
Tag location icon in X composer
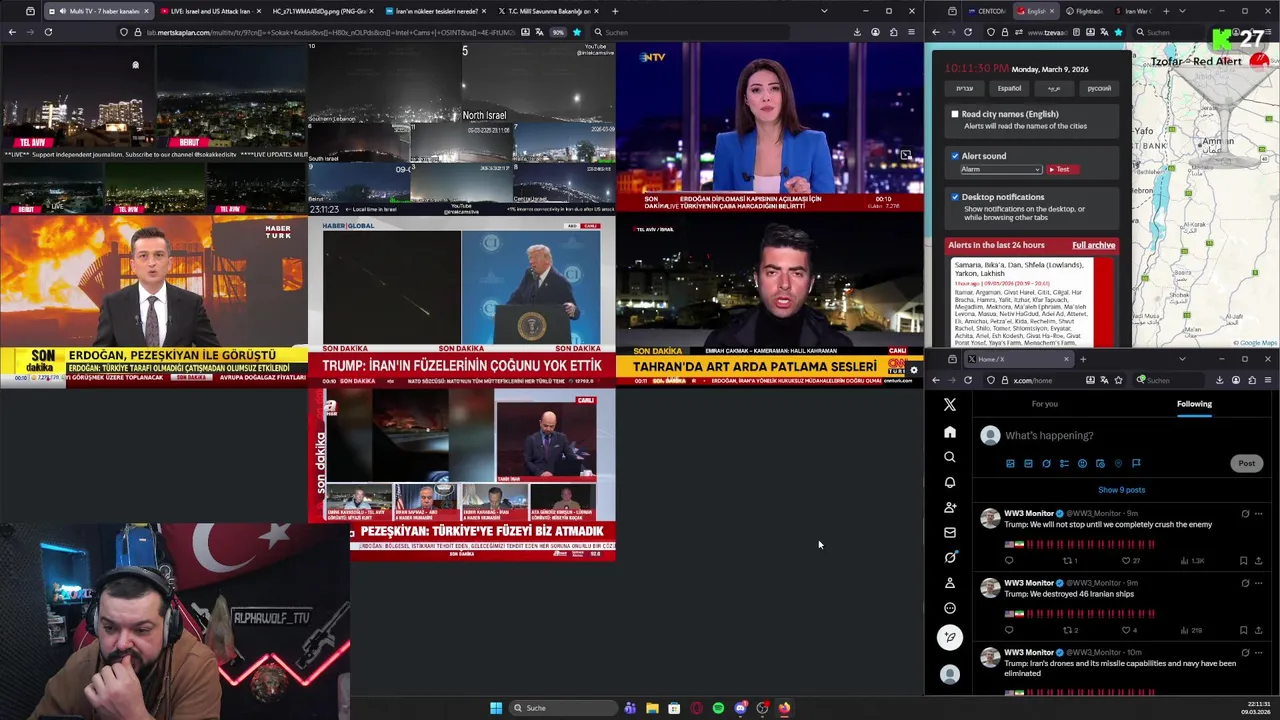click(x=1118, y=463)
